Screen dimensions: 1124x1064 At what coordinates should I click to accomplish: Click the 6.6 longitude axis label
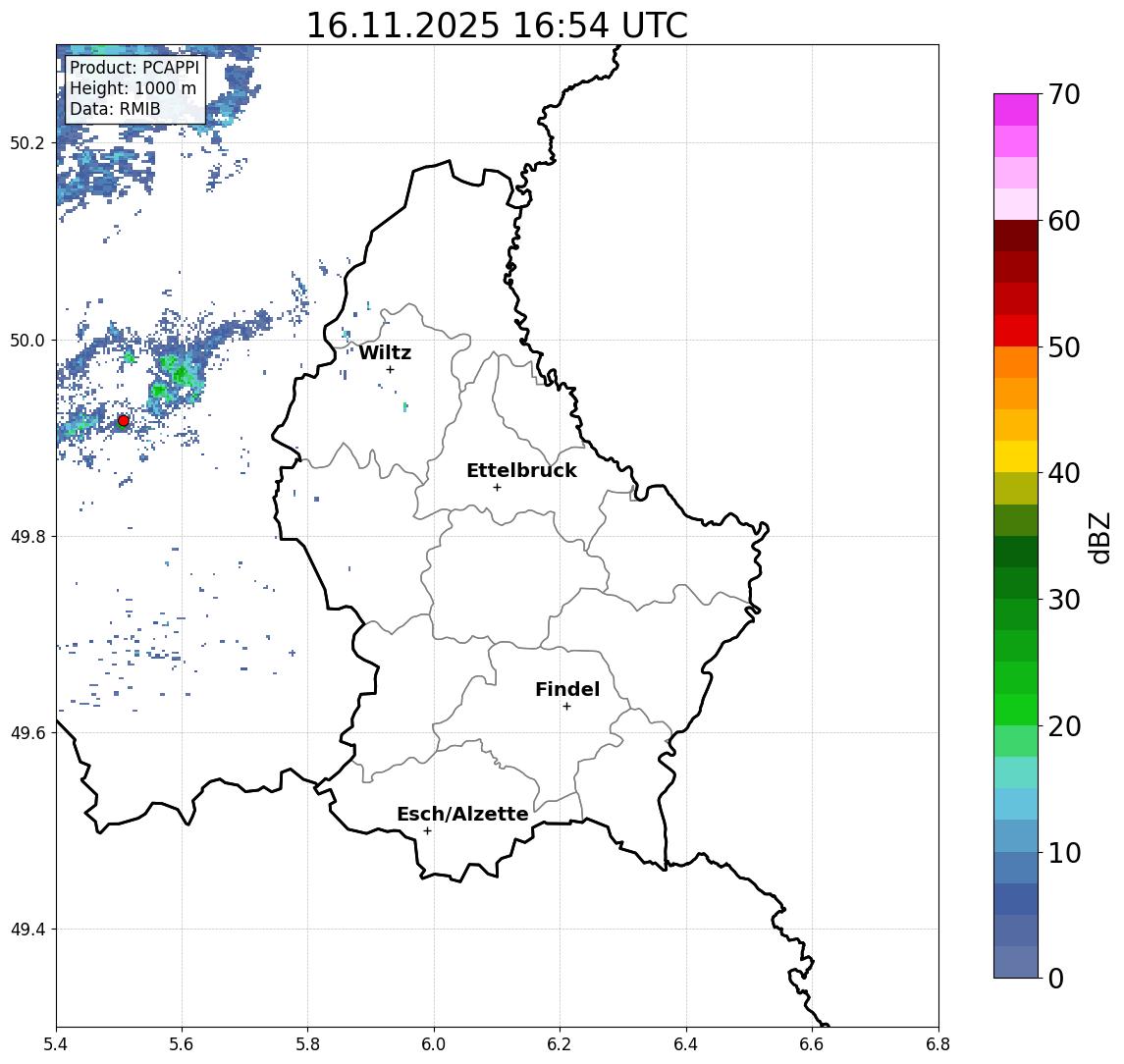[812, 1044]
